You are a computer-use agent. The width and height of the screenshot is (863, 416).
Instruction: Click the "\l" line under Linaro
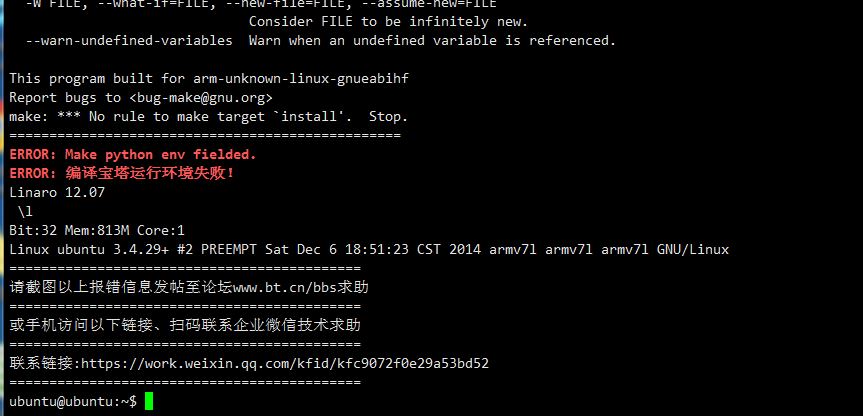click(25, 211)
